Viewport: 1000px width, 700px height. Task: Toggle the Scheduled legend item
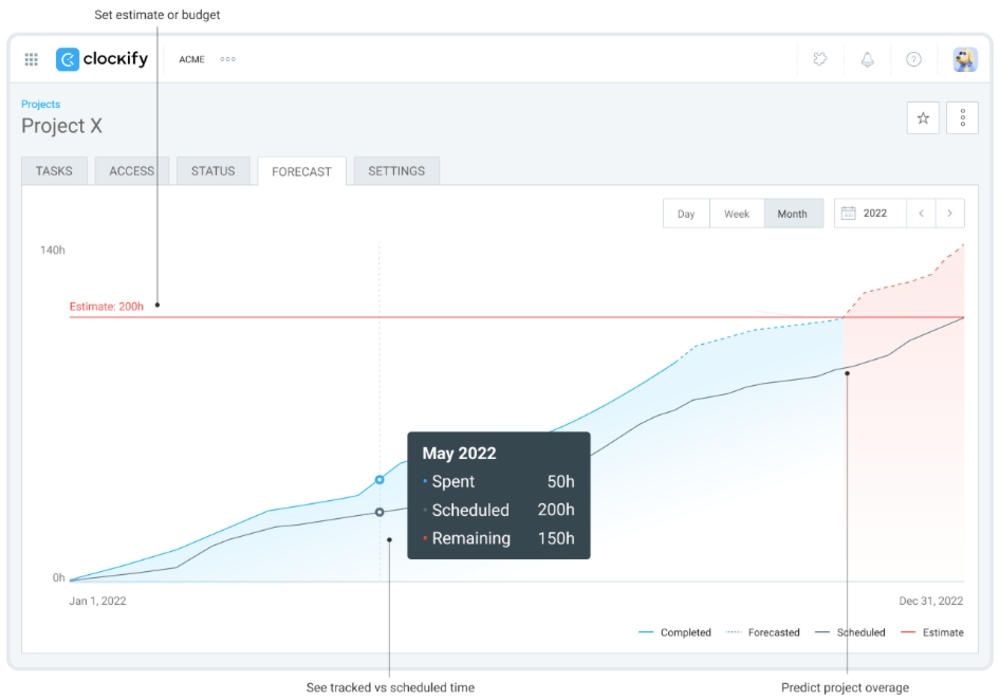pyautogui.click(x=850, y=632)
